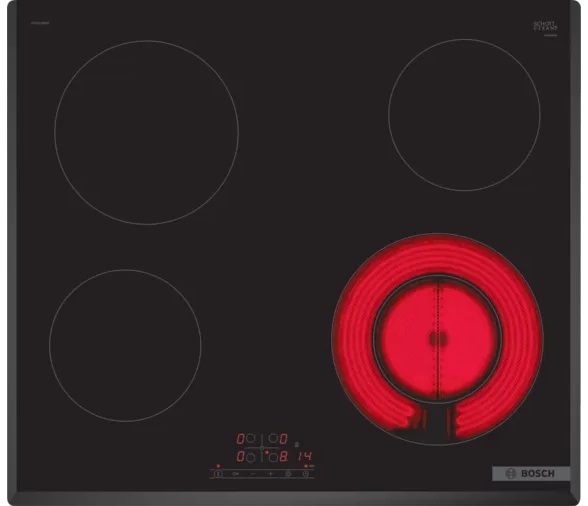The width and height of the screenshot is (588, 506).
Task: Click the BOSCH logo badge
Action: tap(531, 474)
